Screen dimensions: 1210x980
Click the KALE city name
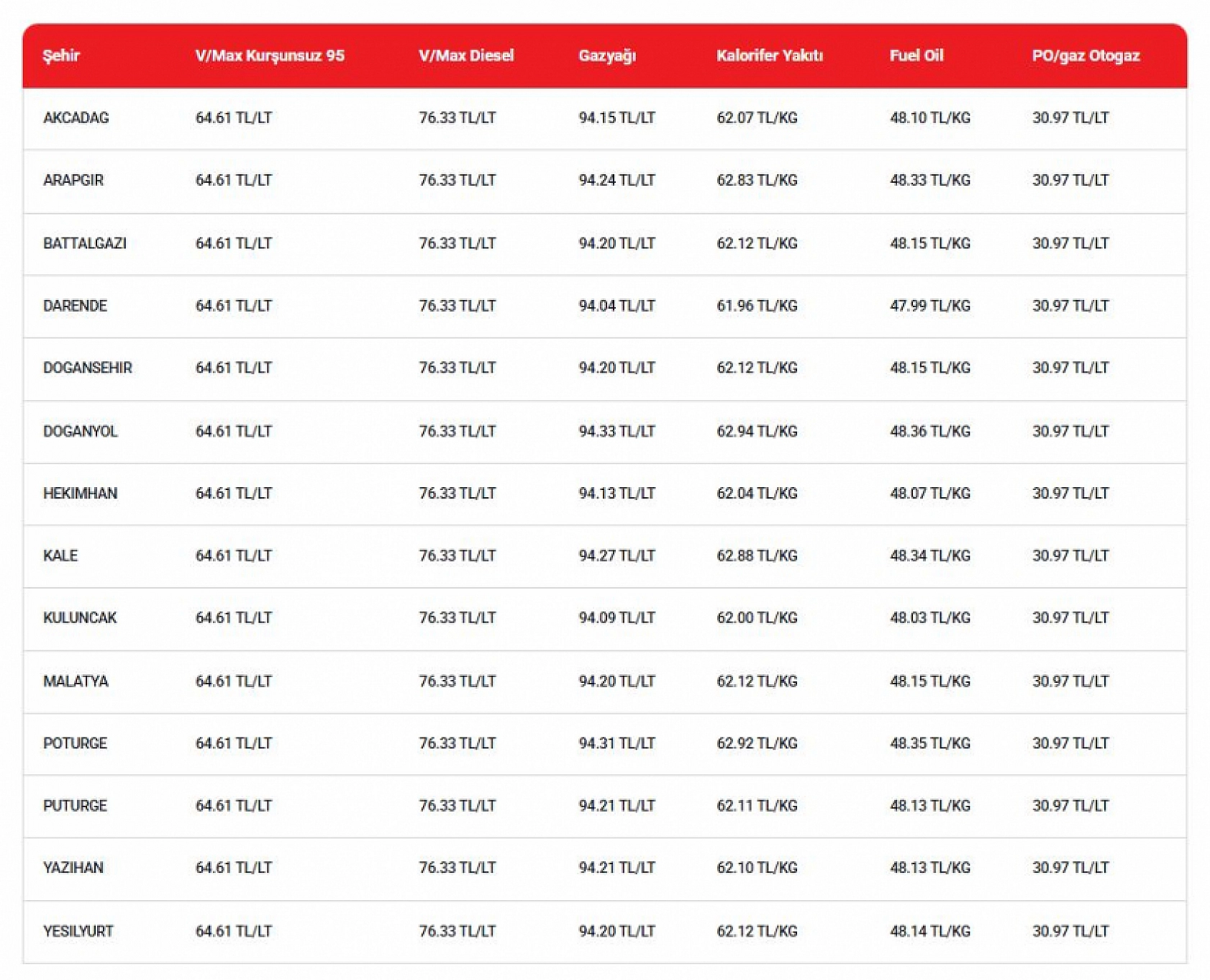point(60,555)
